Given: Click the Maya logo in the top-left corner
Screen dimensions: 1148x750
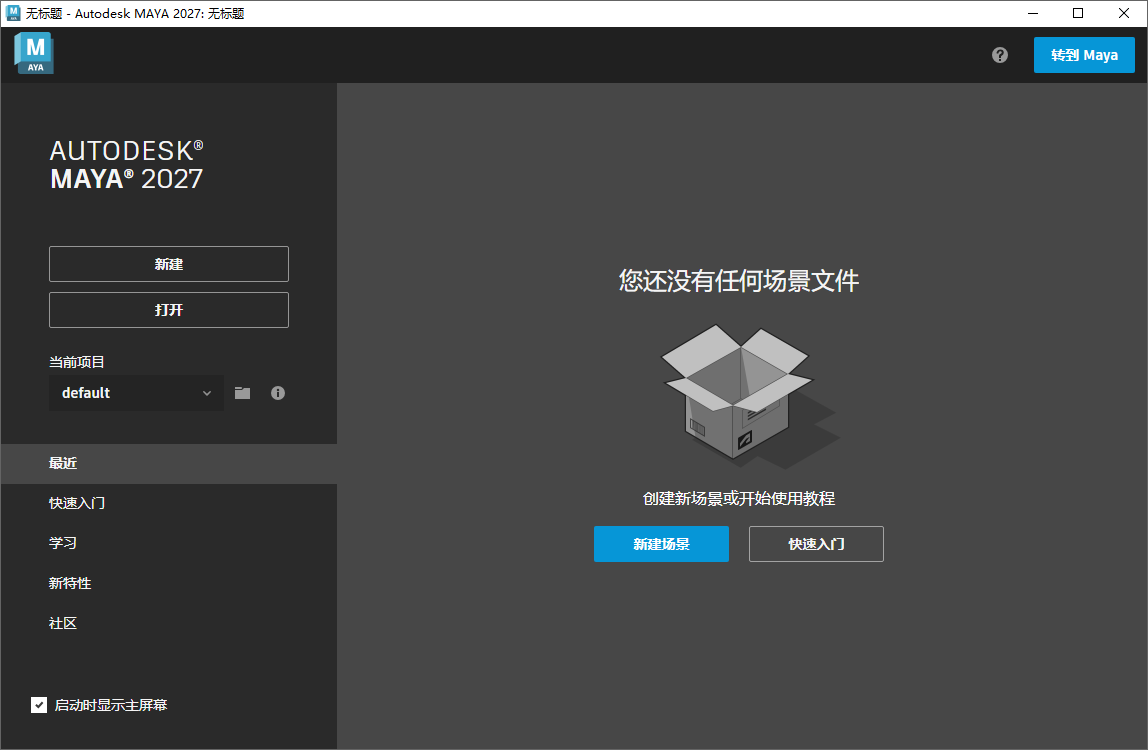Looking at the screenshot, I should (x=33, y=53).
